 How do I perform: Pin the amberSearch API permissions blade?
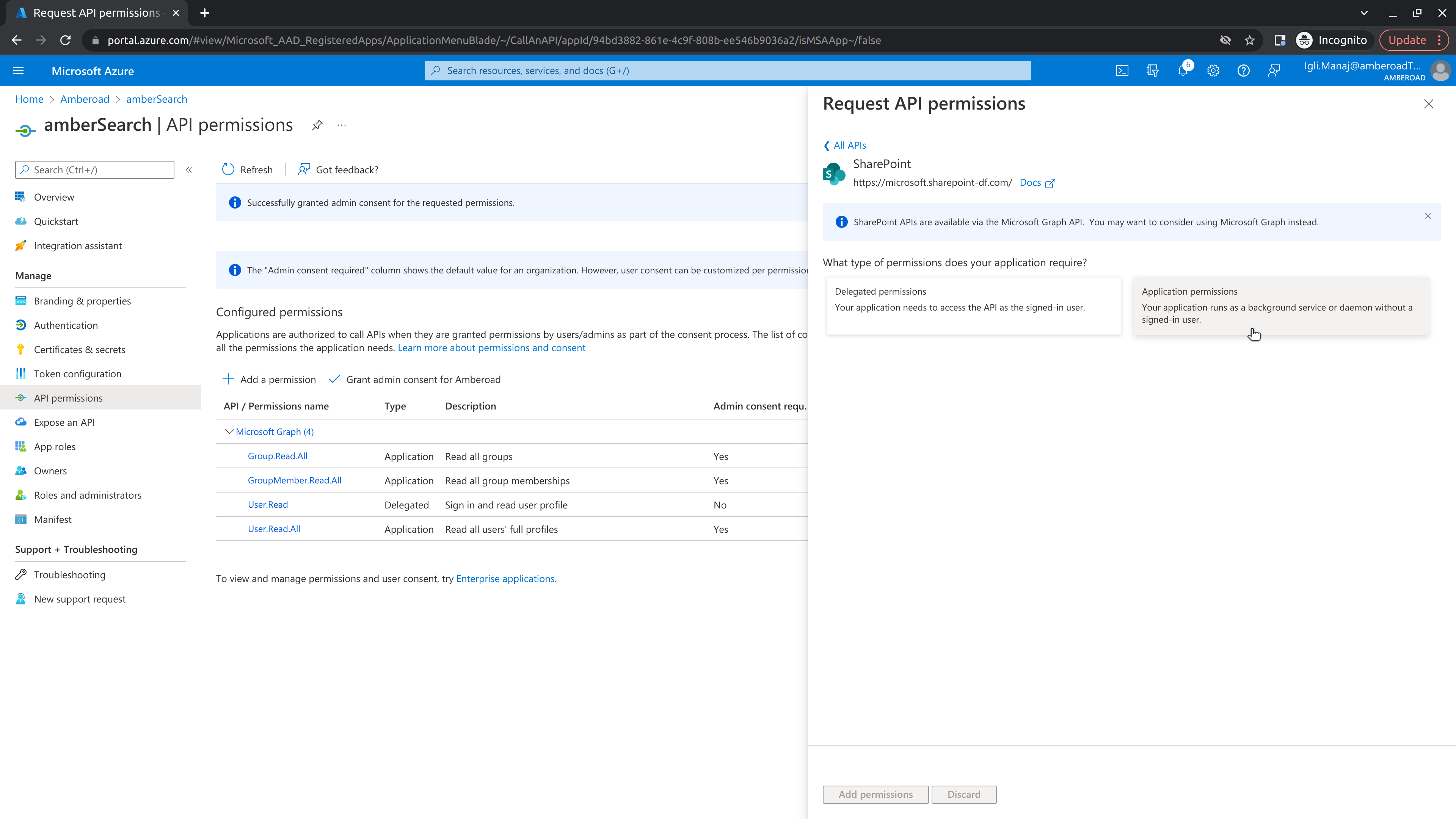point(317,125)
